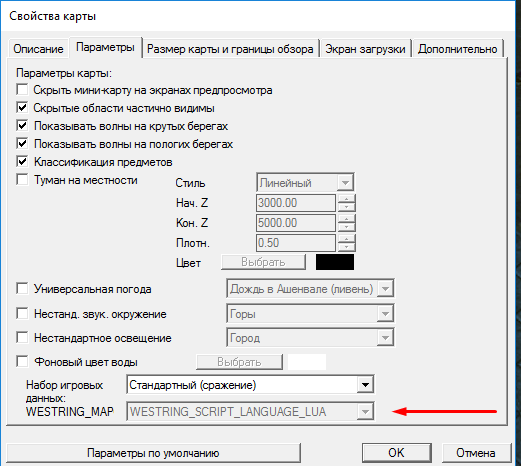
Task: Increase the Плотн. value with up arrow
Action: 347,239
